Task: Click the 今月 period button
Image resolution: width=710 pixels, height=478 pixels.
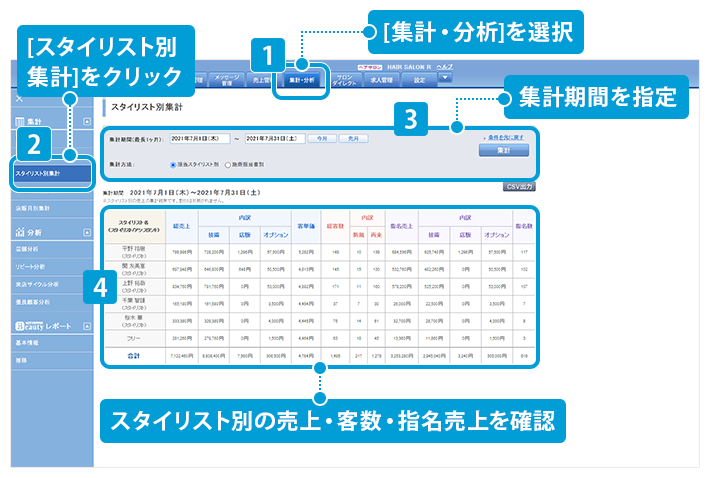Action: 321,138
